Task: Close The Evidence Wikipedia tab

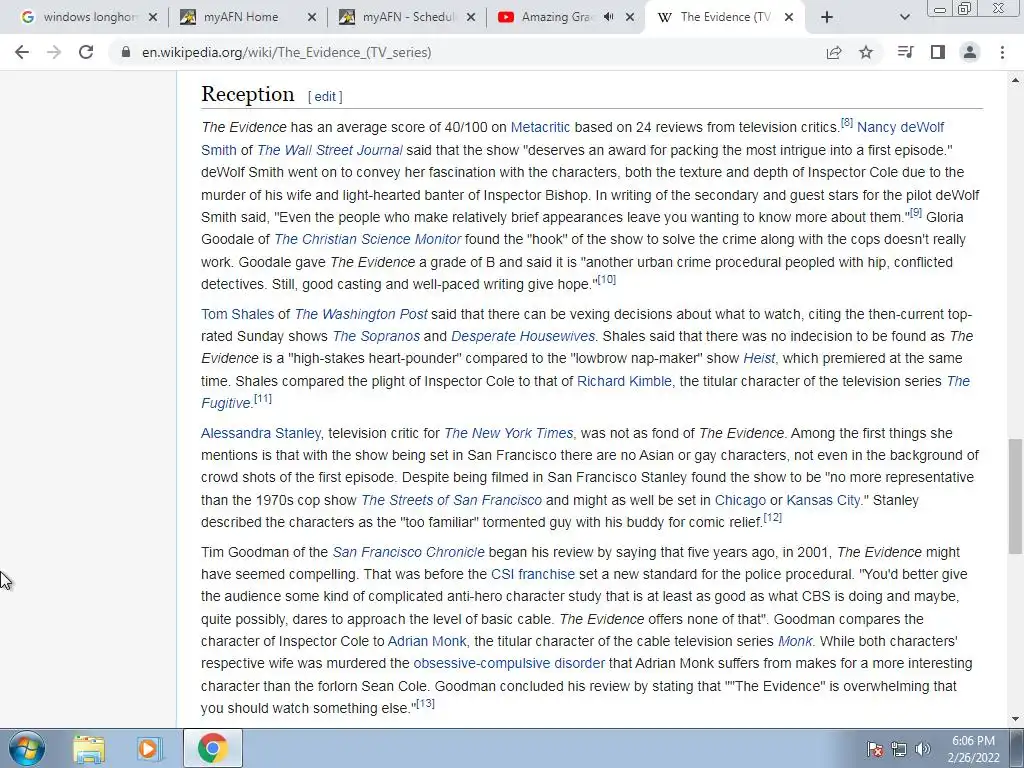Action: tap(789, 17)
